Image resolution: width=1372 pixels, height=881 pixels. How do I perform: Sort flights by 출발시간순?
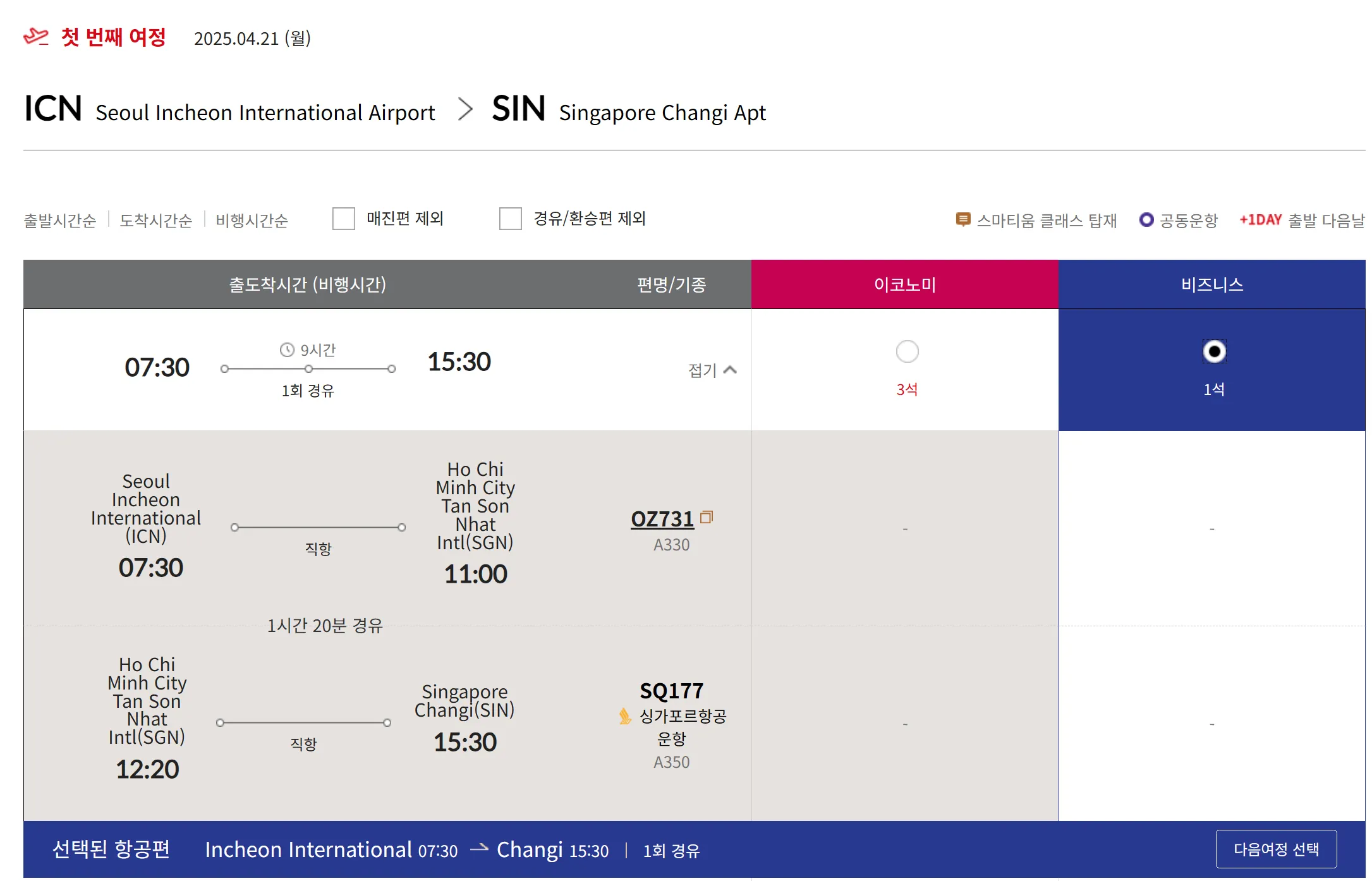[59, 221]
